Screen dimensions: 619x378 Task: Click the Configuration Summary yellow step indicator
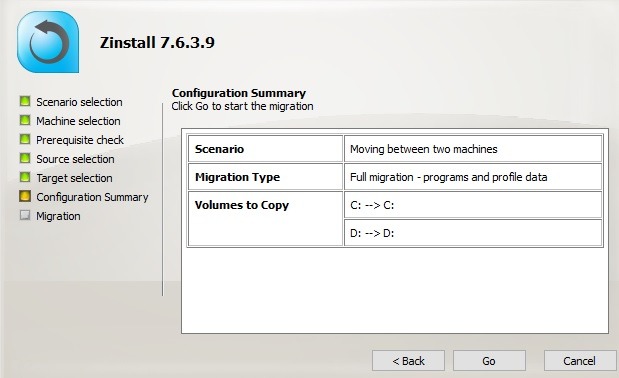pos(25,196)
